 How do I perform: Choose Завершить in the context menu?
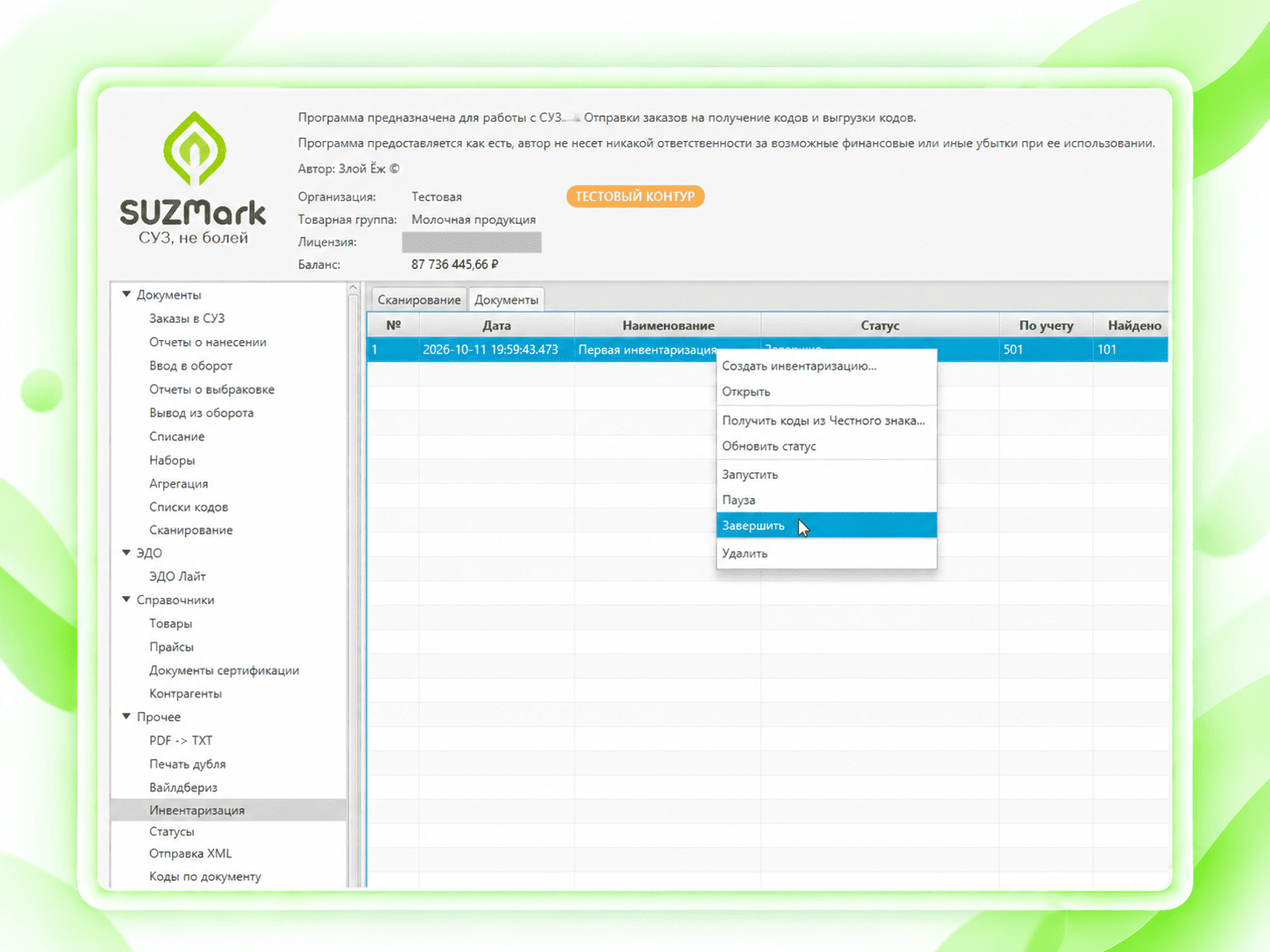click(x=826, y=526)
